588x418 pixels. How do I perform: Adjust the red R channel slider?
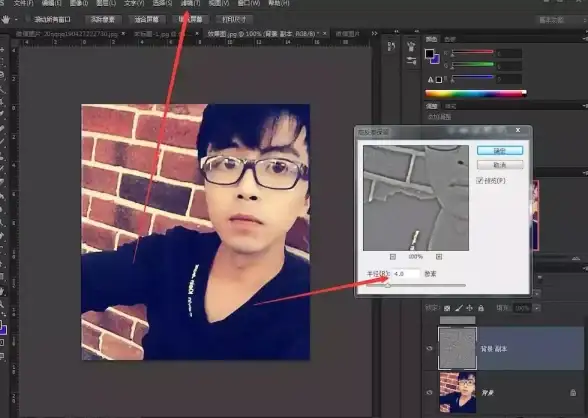click(472, 52)
